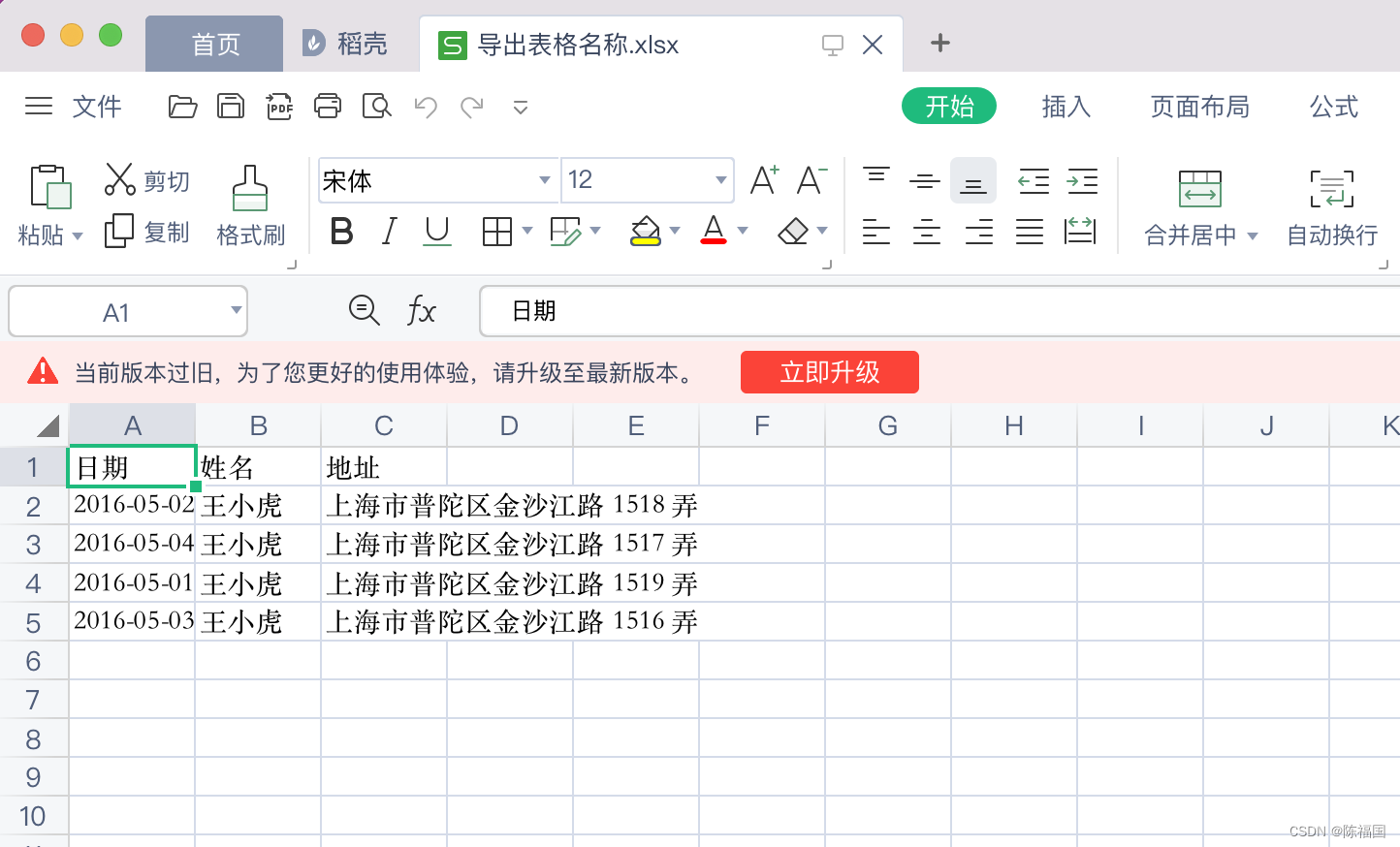The image size is (1400, 847).
Task: Open font color dropdown arrow
Action: click(x=743, y=231)
